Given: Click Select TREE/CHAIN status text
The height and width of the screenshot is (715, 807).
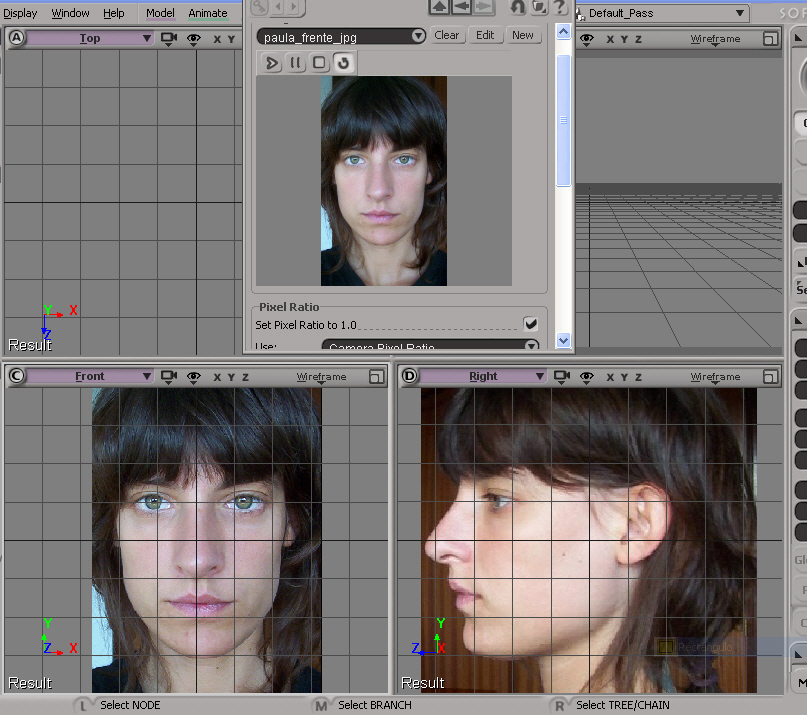Looking at the screenshot, I should (x=623, y=705).
